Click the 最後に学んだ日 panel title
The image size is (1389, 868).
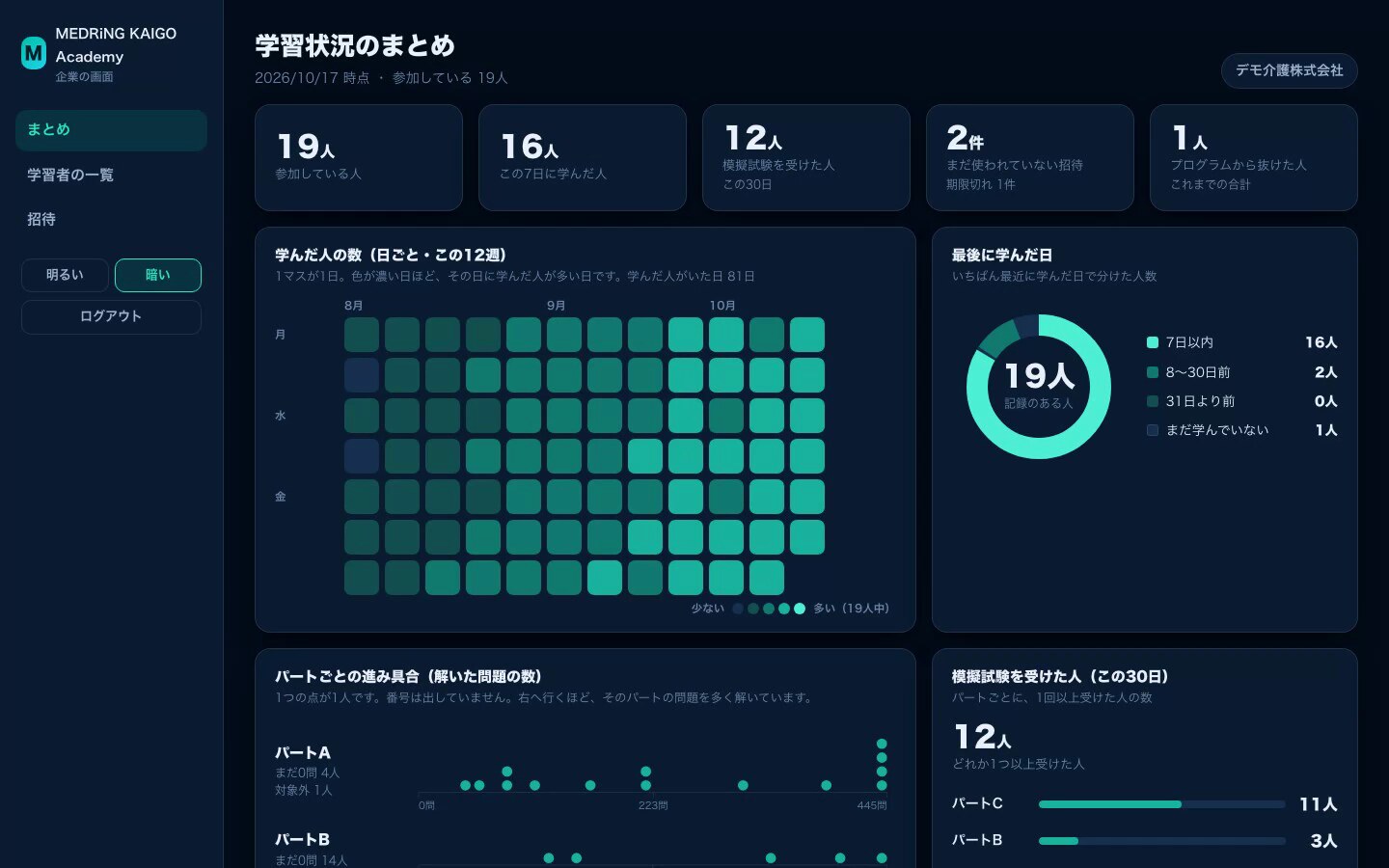pyautogui.click(x=1002, y=256)
